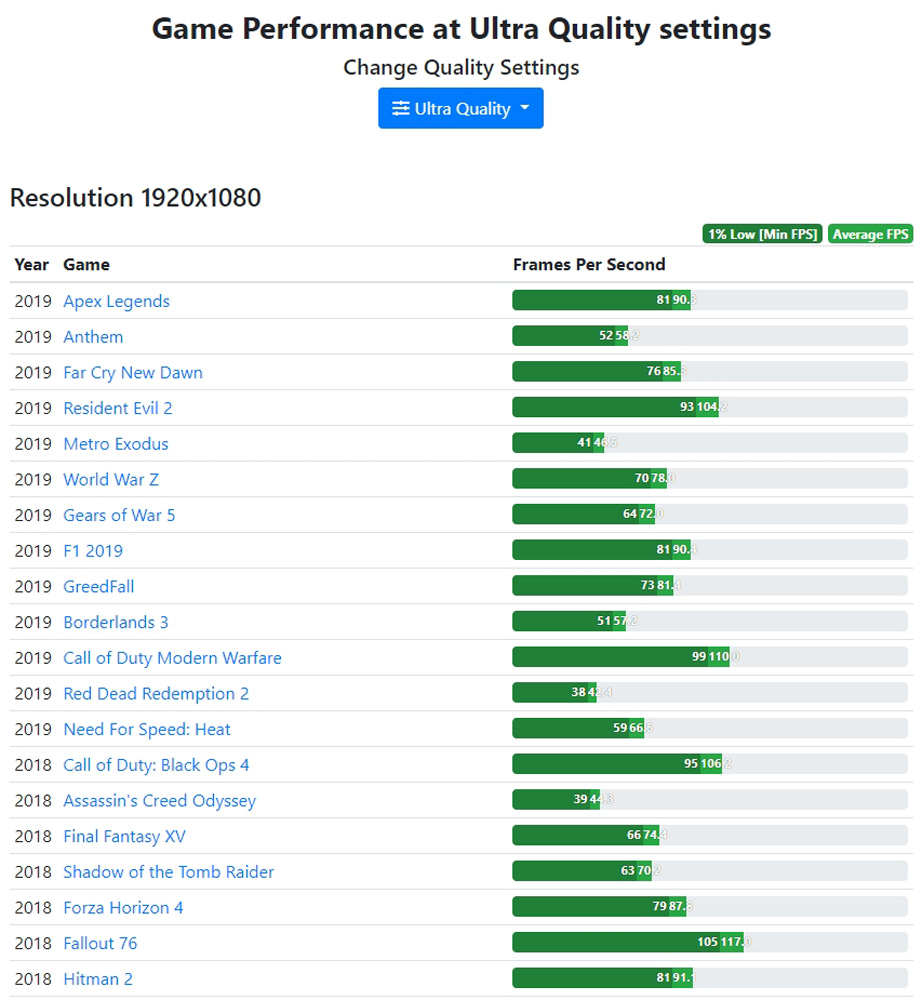Click the year 2018 beside Final Fantasy XV
This screenshot has width=922, height=1000.
(x=33, y=837)
